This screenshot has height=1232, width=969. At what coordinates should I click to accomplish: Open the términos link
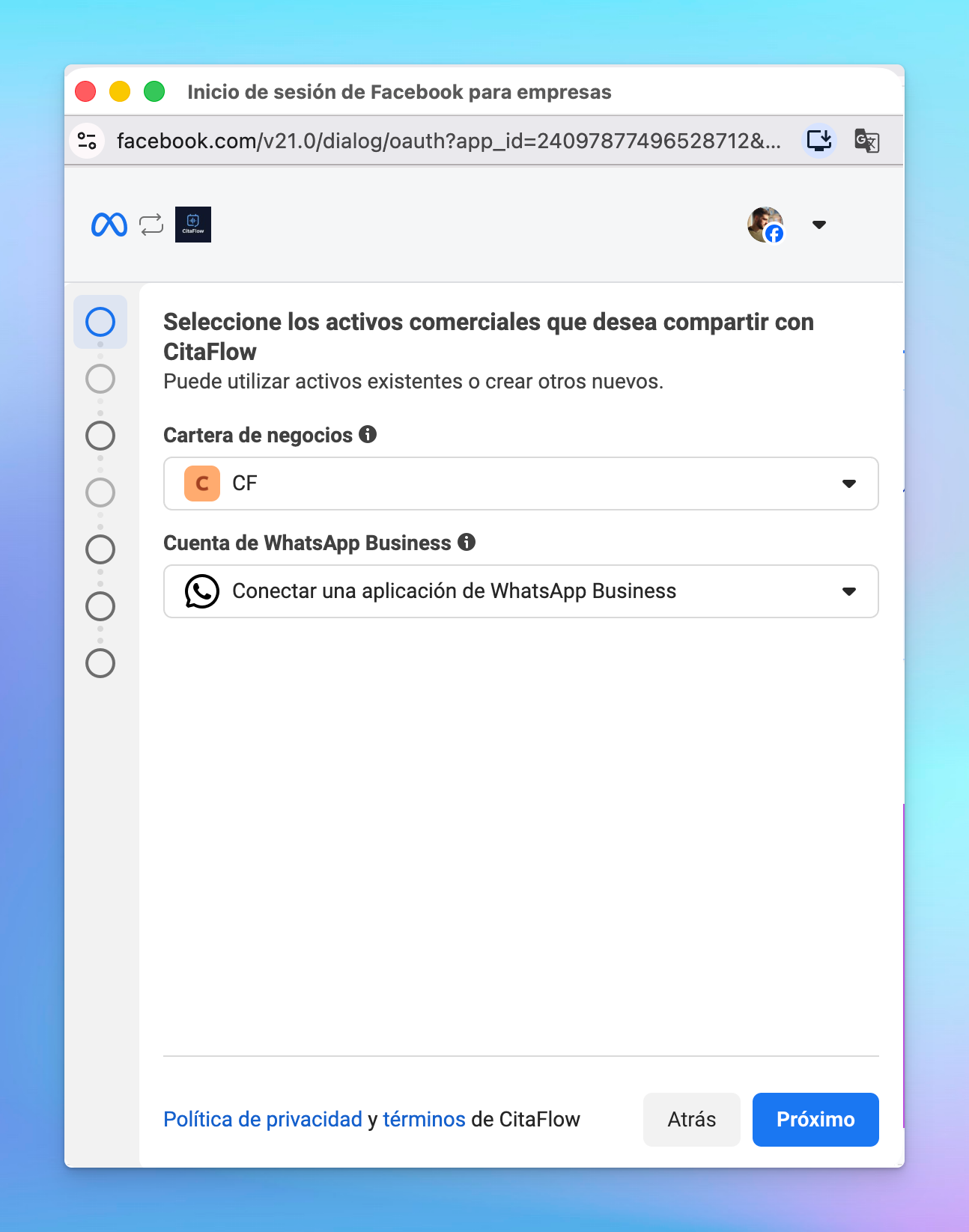(425, 1119)
